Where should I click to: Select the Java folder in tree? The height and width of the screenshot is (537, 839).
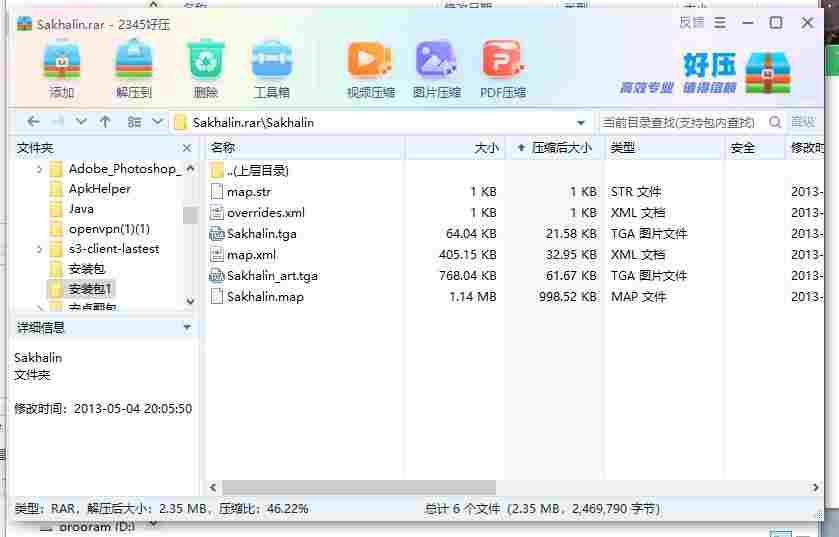(81, 209)
